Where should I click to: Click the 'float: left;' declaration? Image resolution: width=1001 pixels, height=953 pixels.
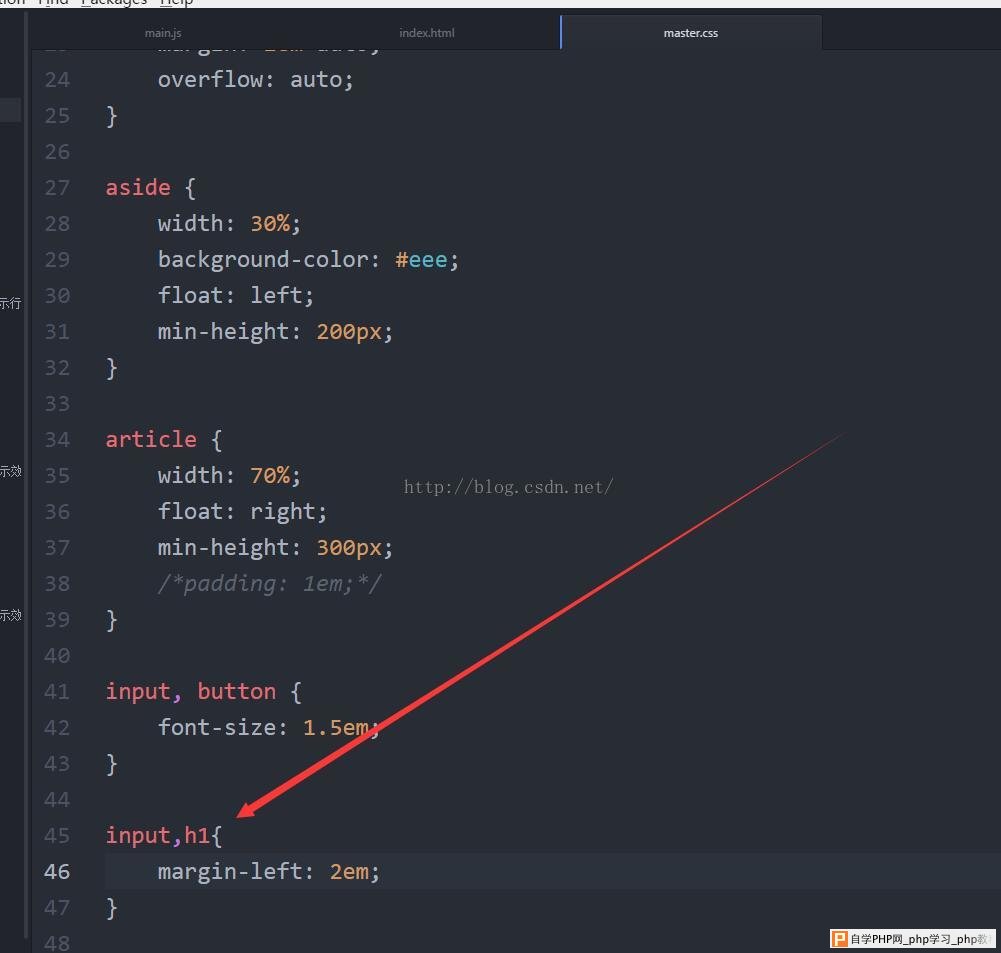coord(236,296)
